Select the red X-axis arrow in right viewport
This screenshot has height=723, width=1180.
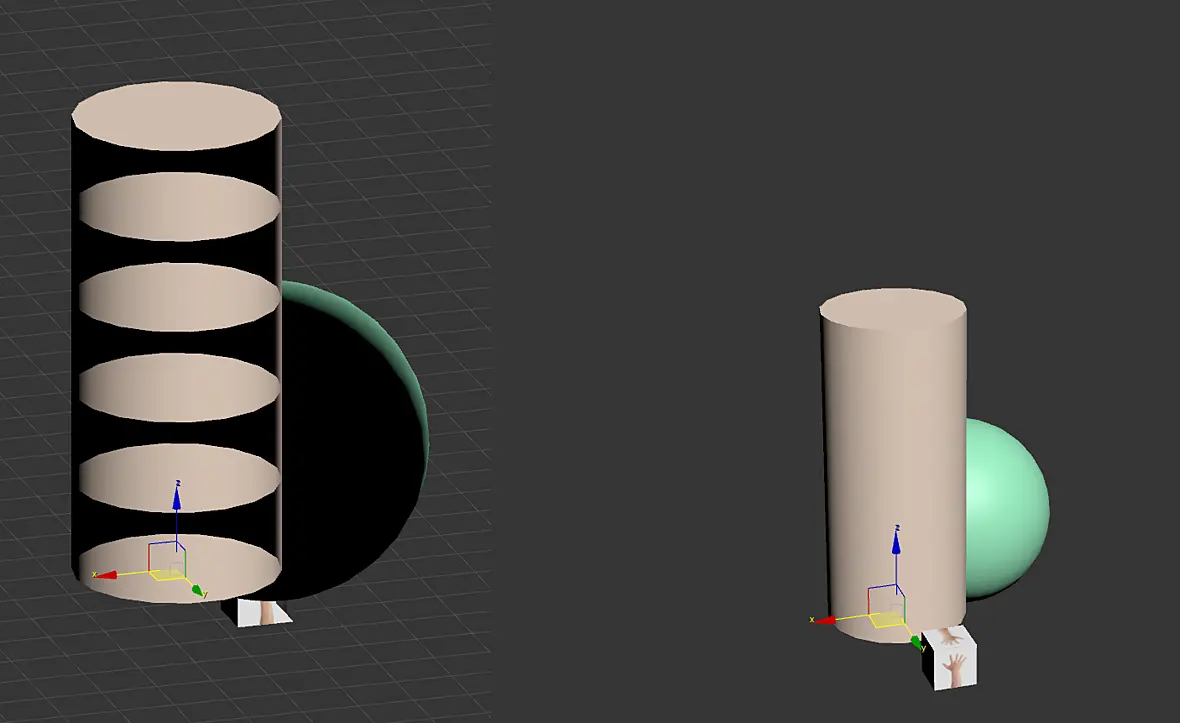click(x=826, y=620)
